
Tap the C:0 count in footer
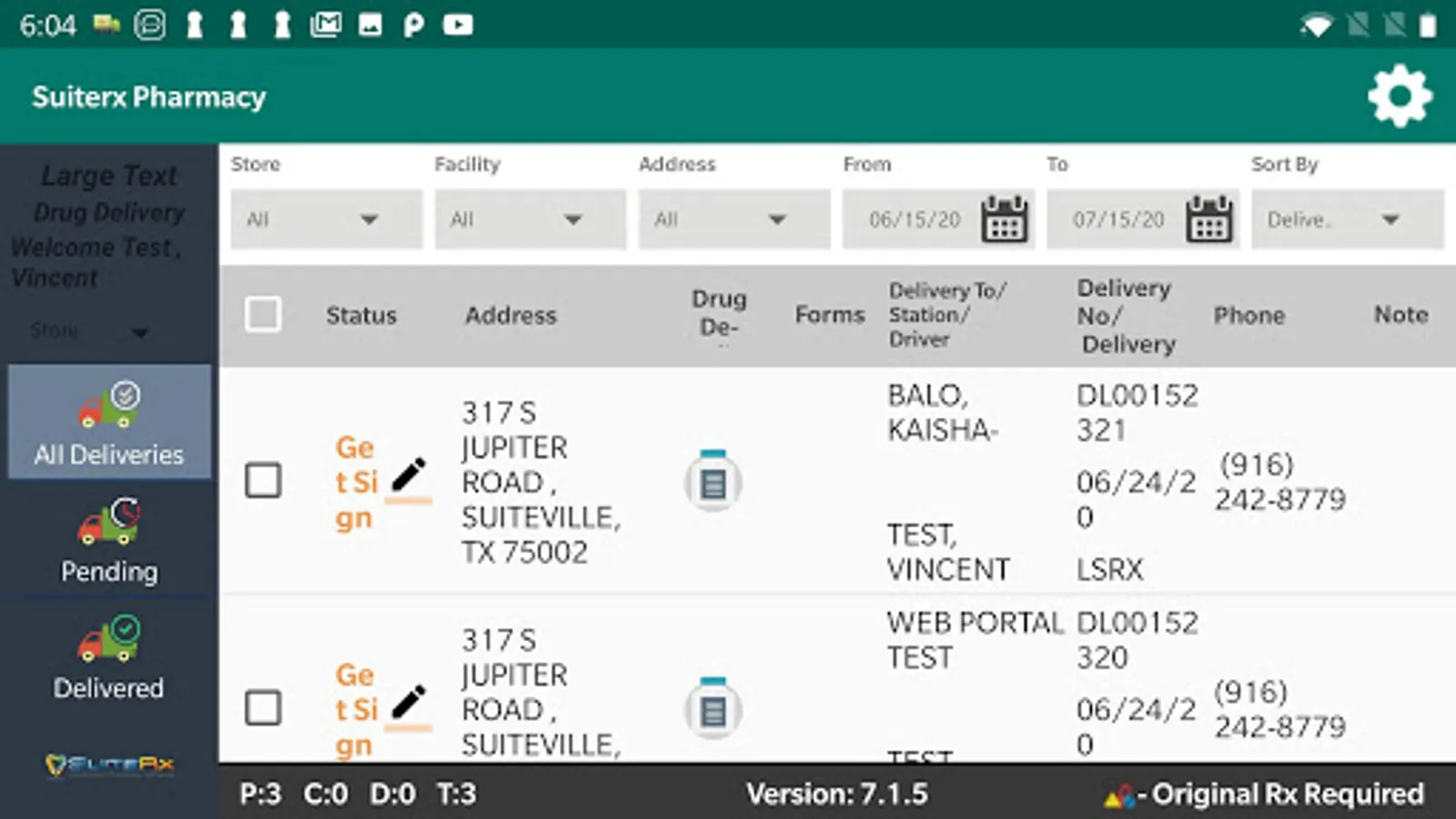(326, 794)
